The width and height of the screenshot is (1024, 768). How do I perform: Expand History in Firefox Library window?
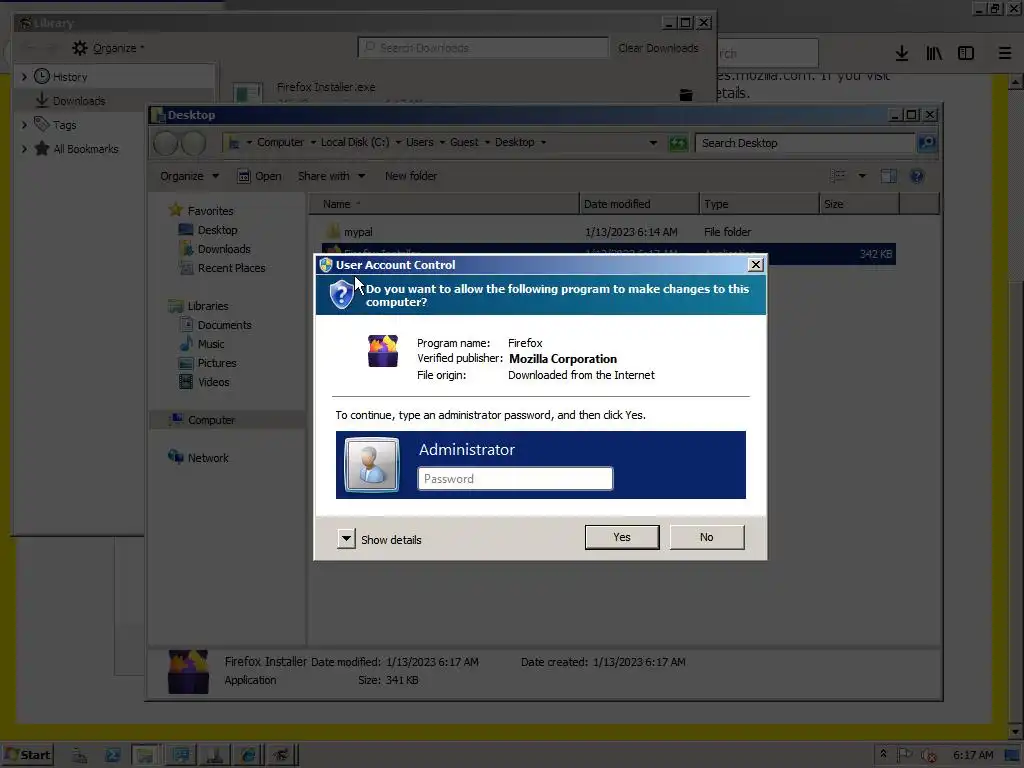(x=24, y=76)
